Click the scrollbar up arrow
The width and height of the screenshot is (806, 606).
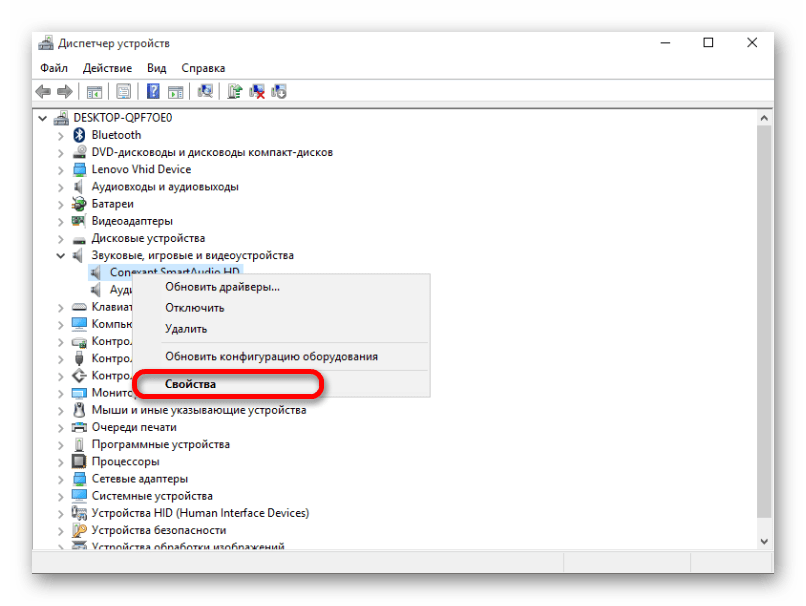point(764,118)
